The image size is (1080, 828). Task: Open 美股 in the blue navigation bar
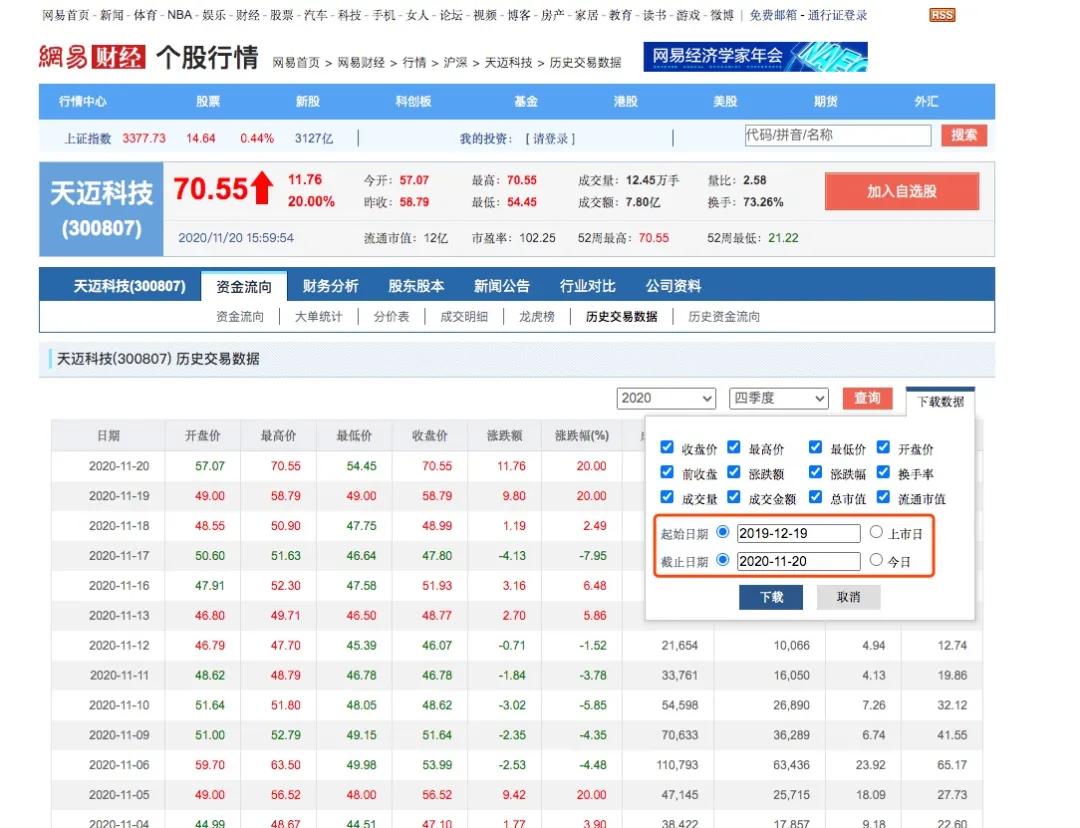(x=725, y=102)
